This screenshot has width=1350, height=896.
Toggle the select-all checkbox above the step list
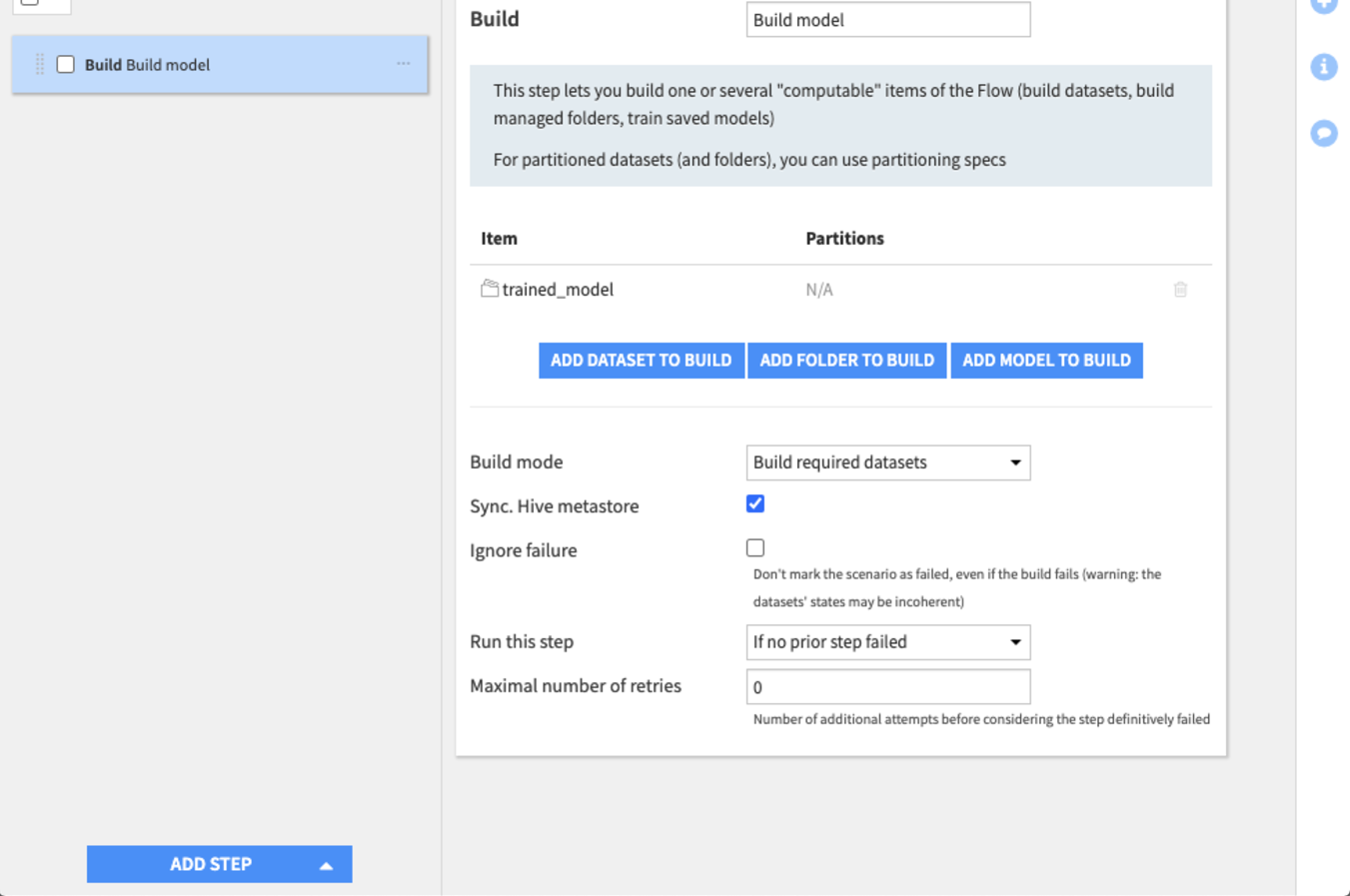pos(30,2)
